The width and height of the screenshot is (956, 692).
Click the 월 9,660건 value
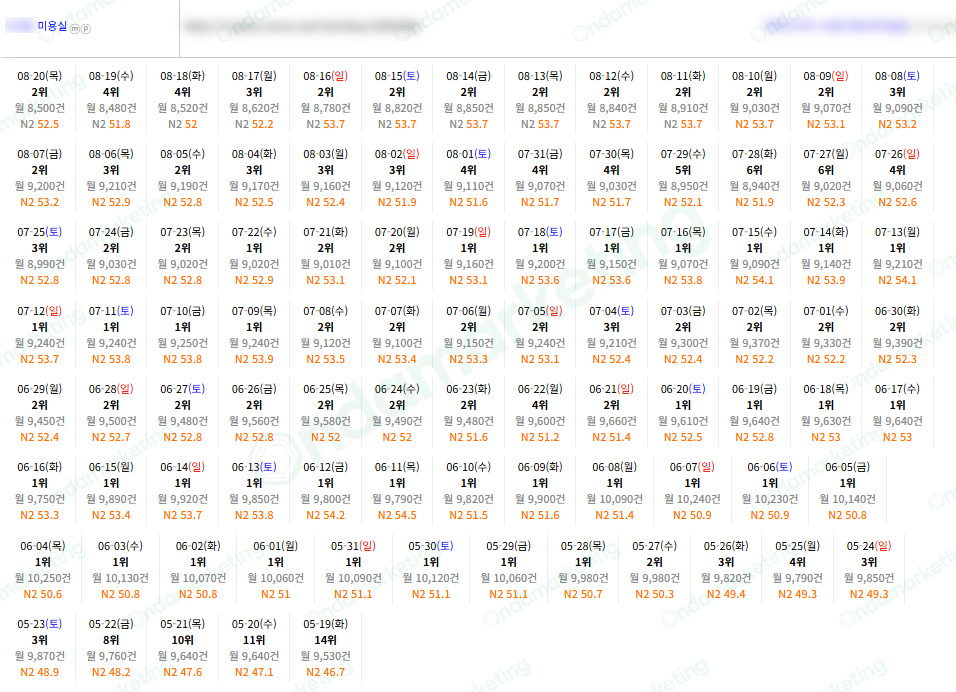612,421
